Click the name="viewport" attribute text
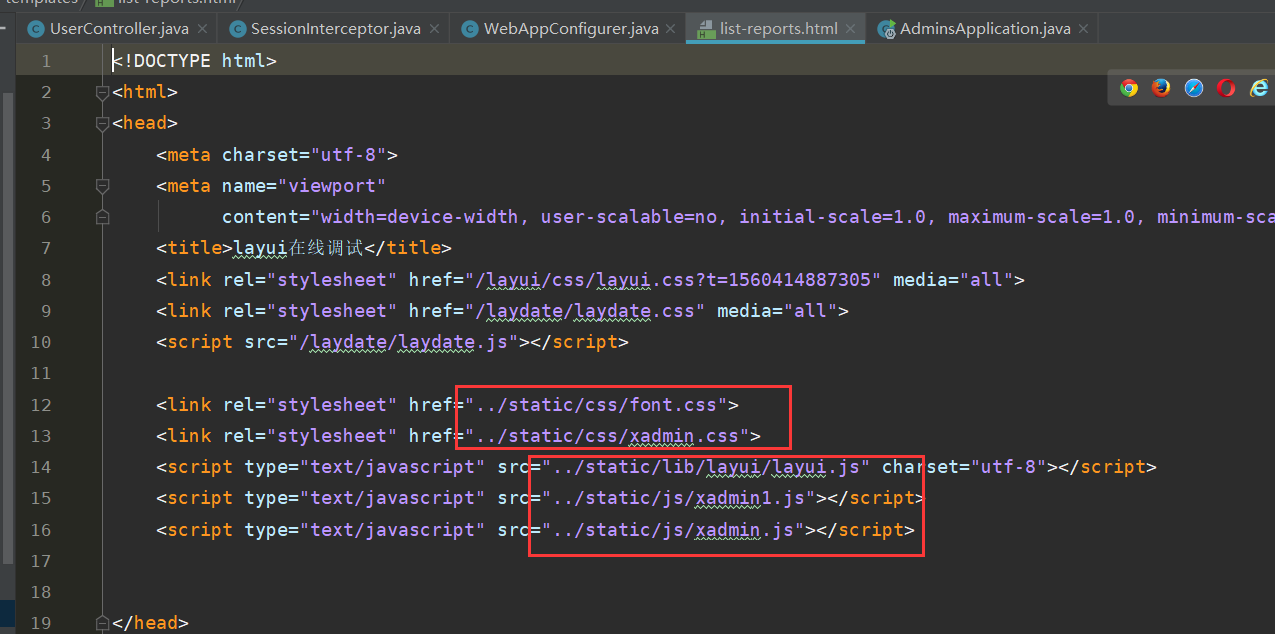This screenshot has width=1275, height=634. tap(304, 186)
